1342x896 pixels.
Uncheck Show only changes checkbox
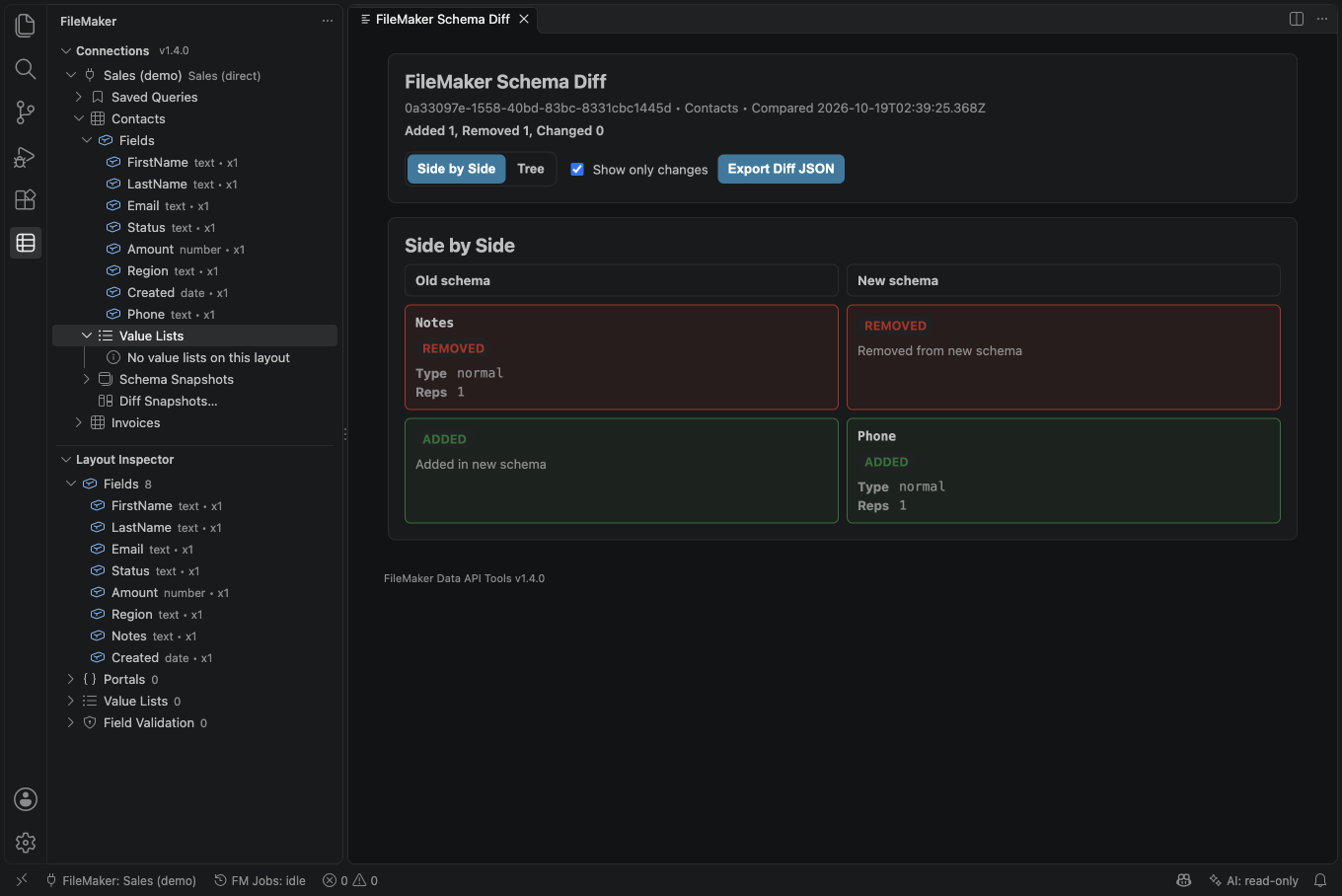coord(577,169)
